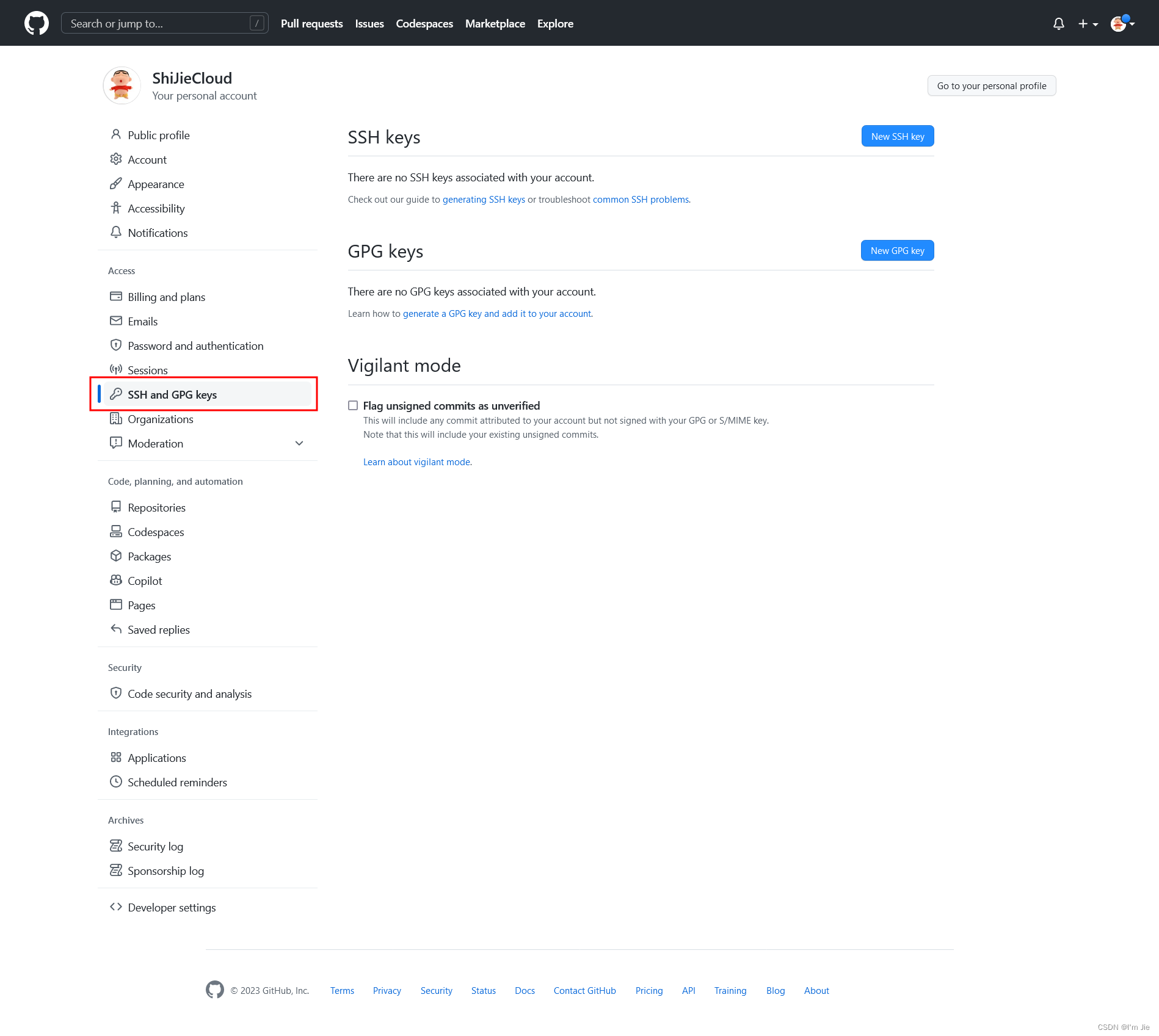Click the Account gear icon
The image size is (1159, 1036).
[x=116, y=159]
